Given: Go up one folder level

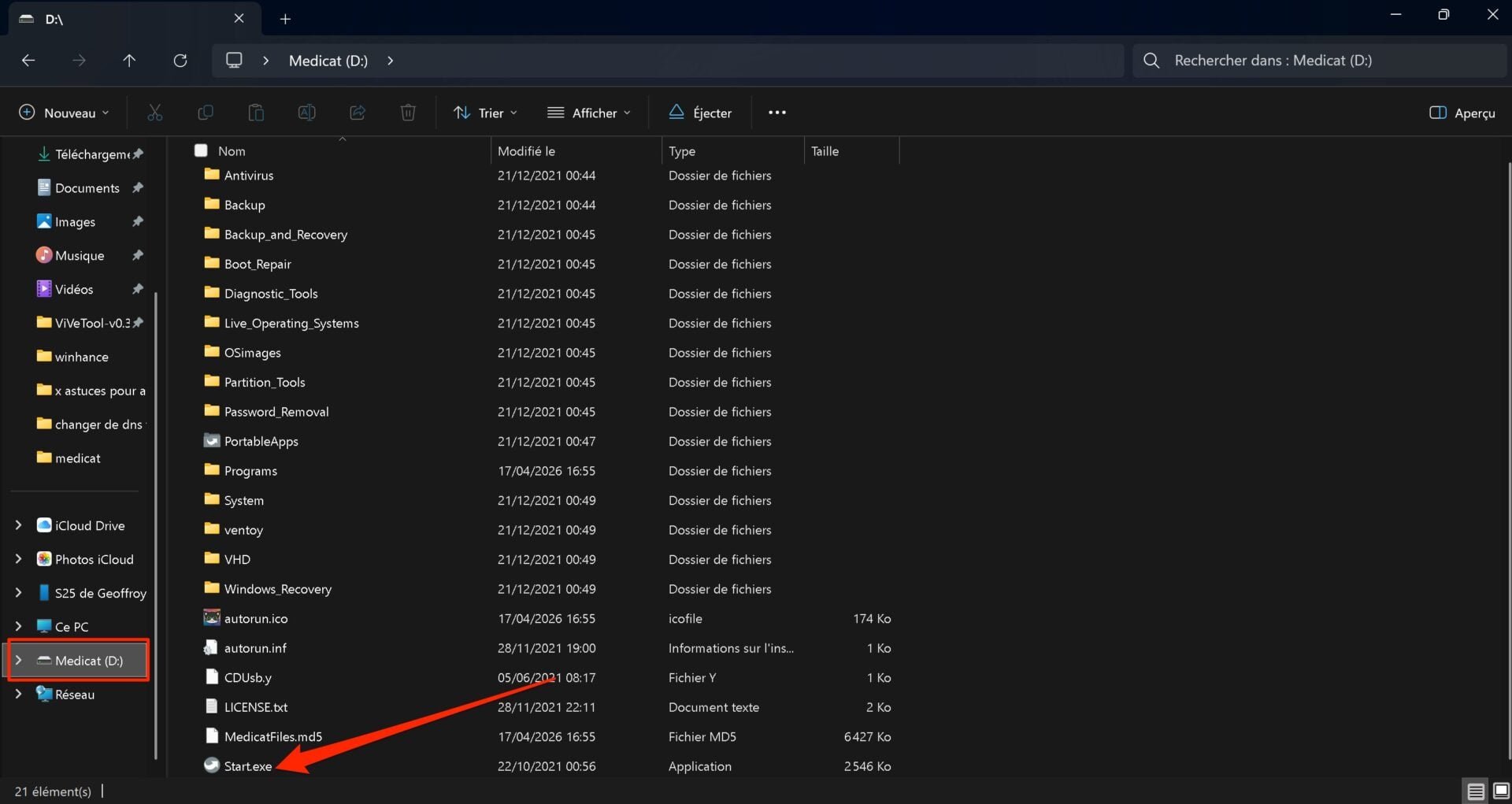Looking at the screenshot, I should click(129, 61).
